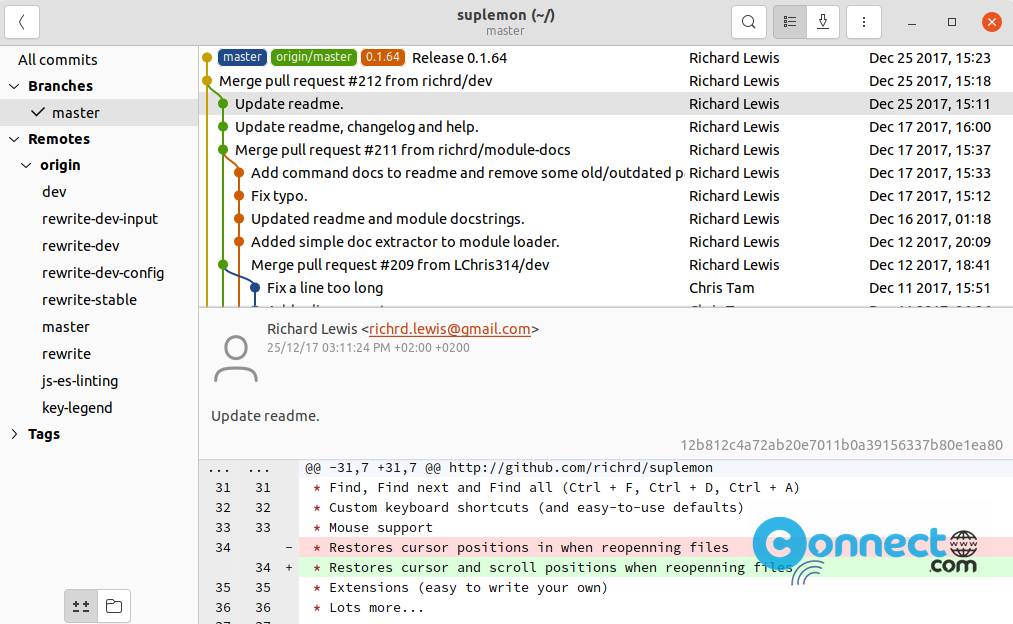Select the rewrite-stable remote branch
This screenshot has height=624, width=1013.
(99, 300)
